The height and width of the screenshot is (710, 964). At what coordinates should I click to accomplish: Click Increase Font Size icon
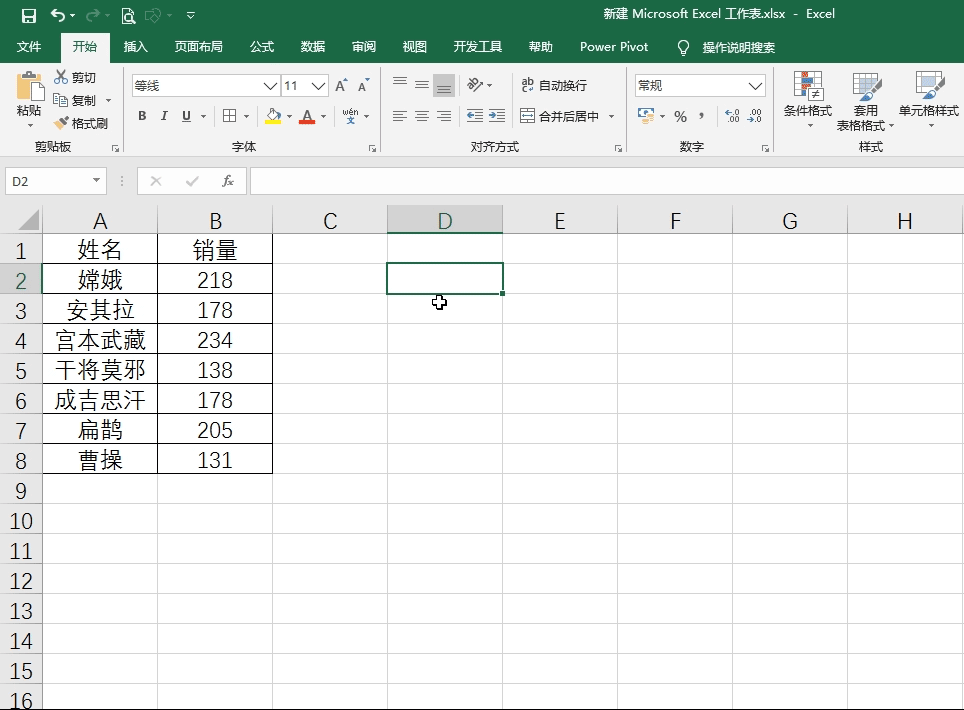point(341,85)
